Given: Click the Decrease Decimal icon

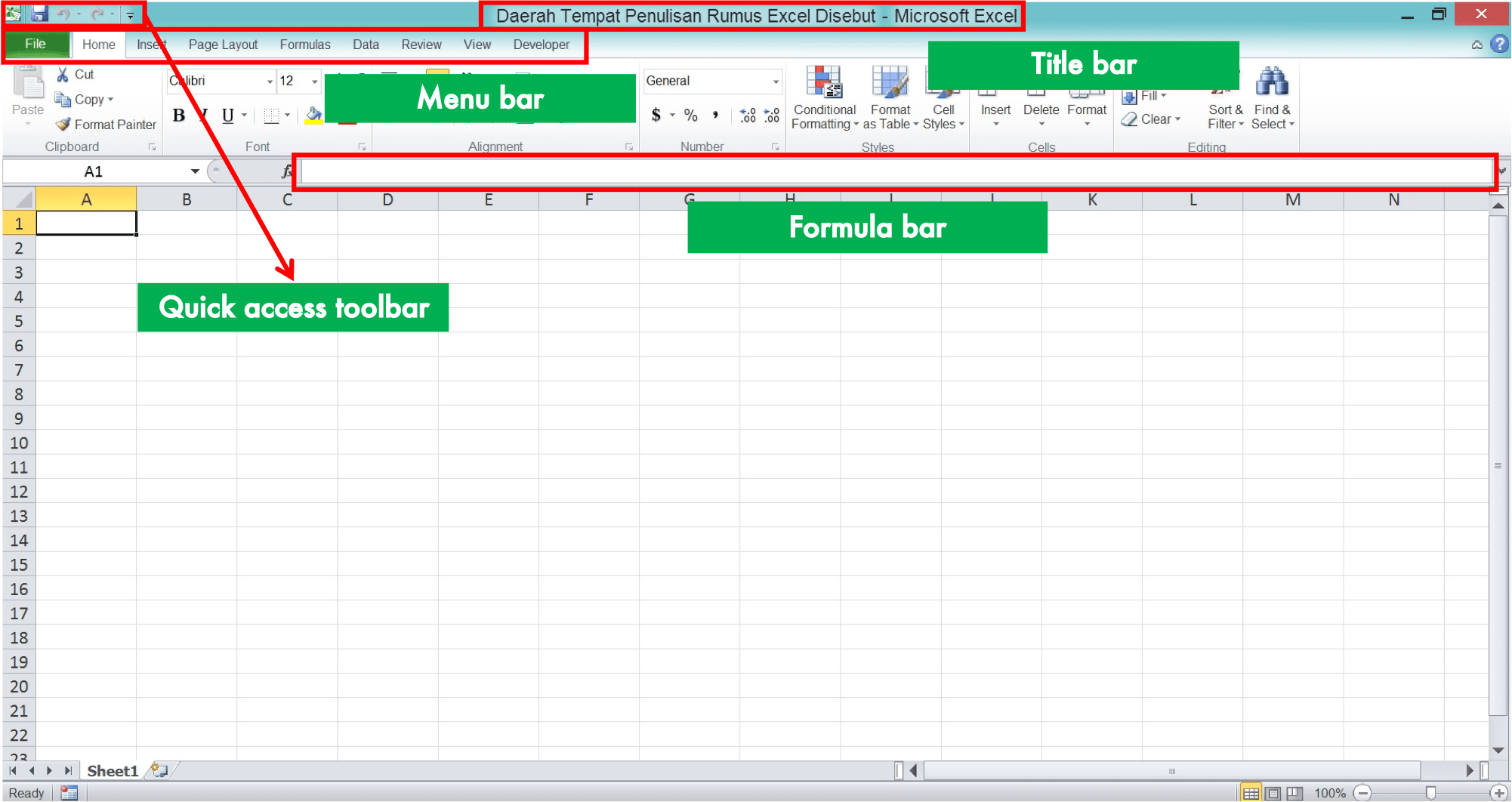Looking at the screenshot, I should click(x=772, y=115).
